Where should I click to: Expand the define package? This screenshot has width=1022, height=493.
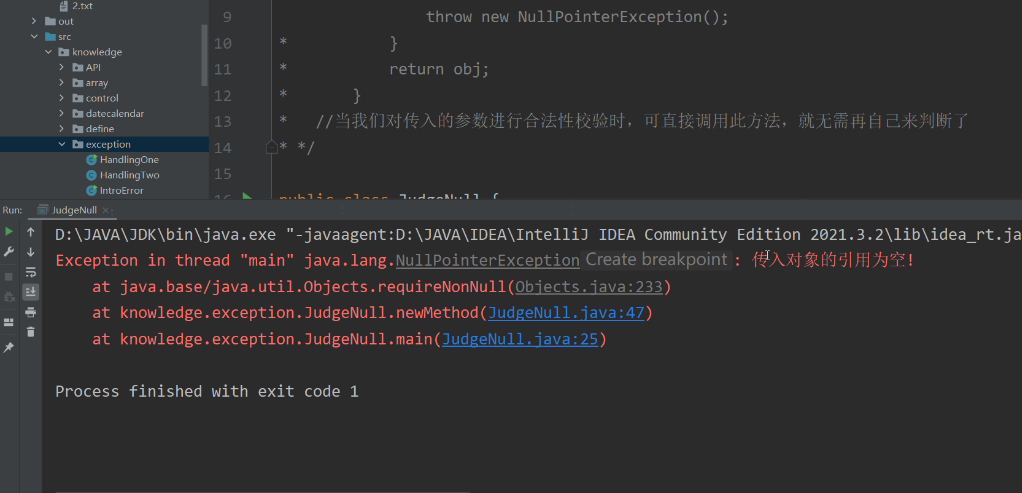click(61, 128)
